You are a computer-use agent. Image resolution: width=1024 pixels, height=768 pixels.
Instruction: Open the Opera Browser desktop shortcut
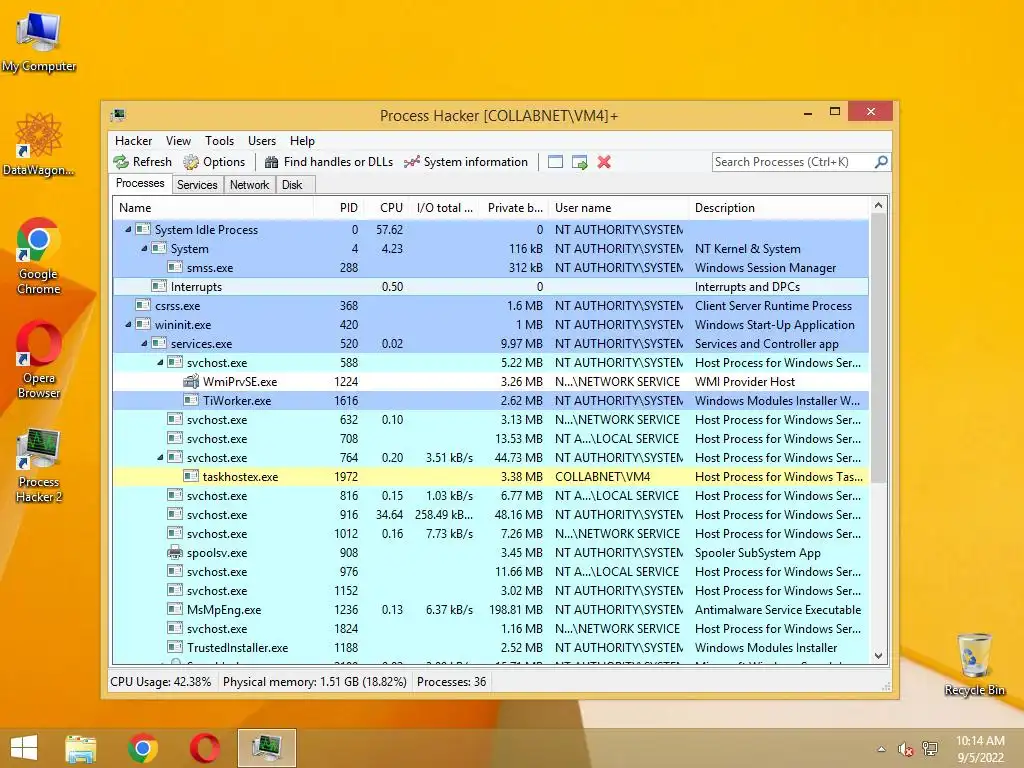[39, 359]
